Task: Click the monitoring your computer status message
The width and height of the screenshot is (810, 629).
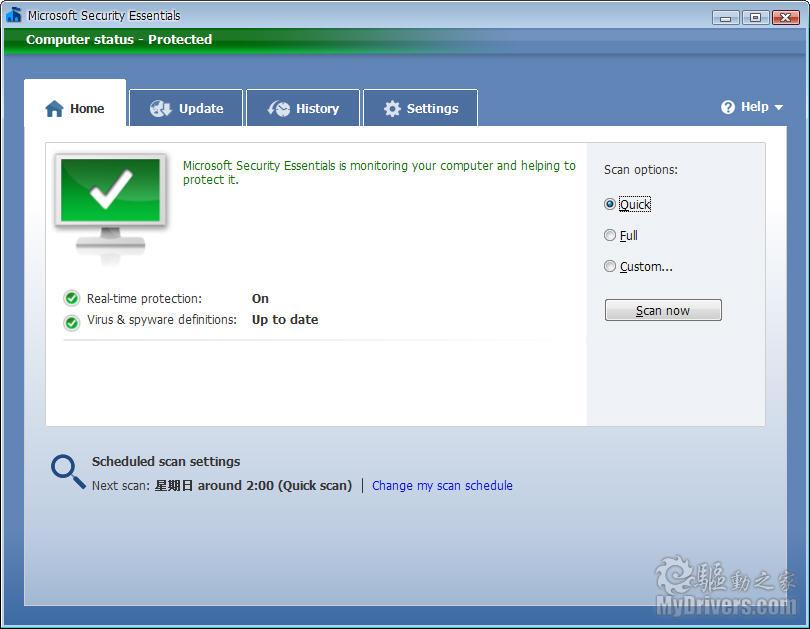Action: (x=379, y=172)
